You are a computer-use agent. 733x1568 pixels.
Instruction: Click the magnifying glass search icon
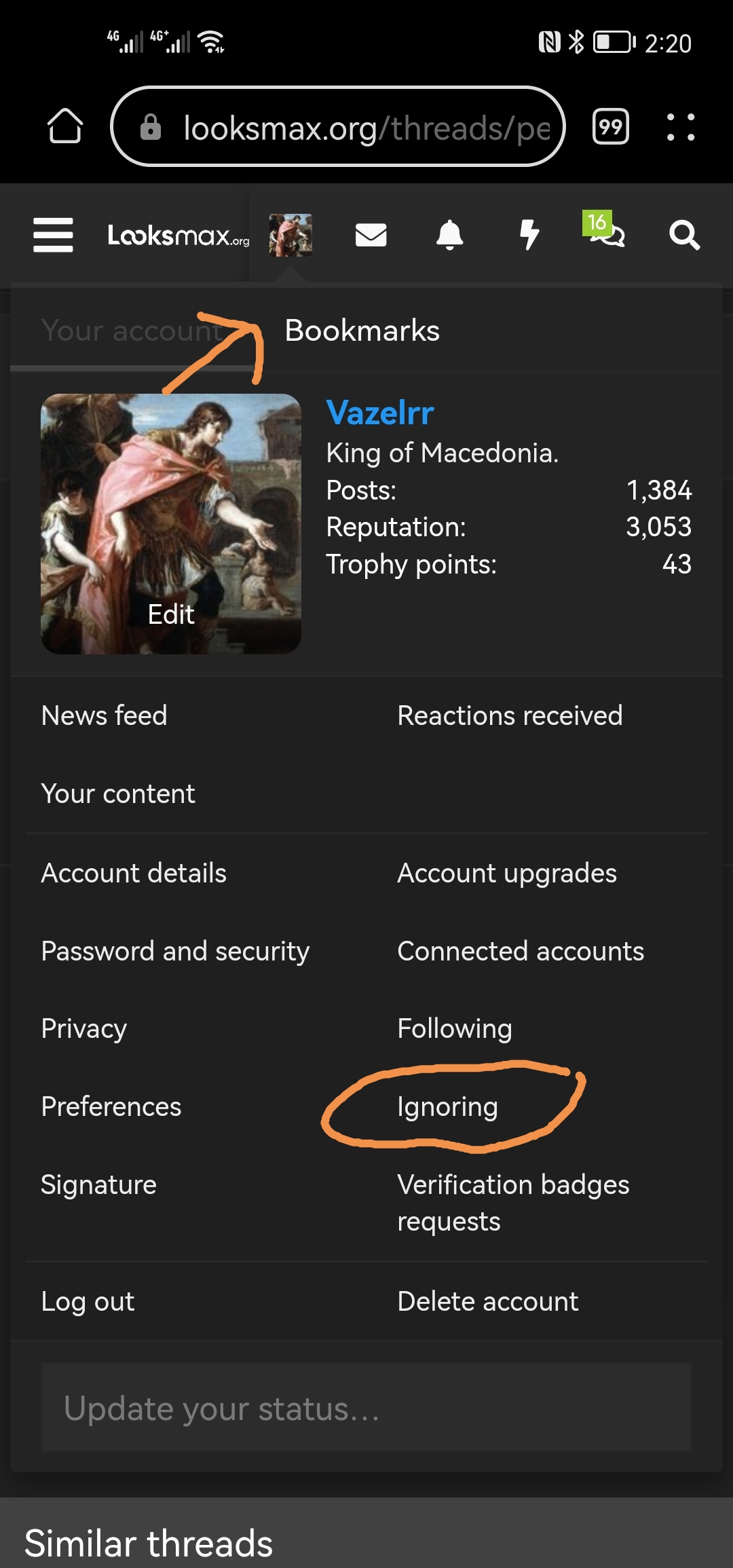[x=684, y=236]
